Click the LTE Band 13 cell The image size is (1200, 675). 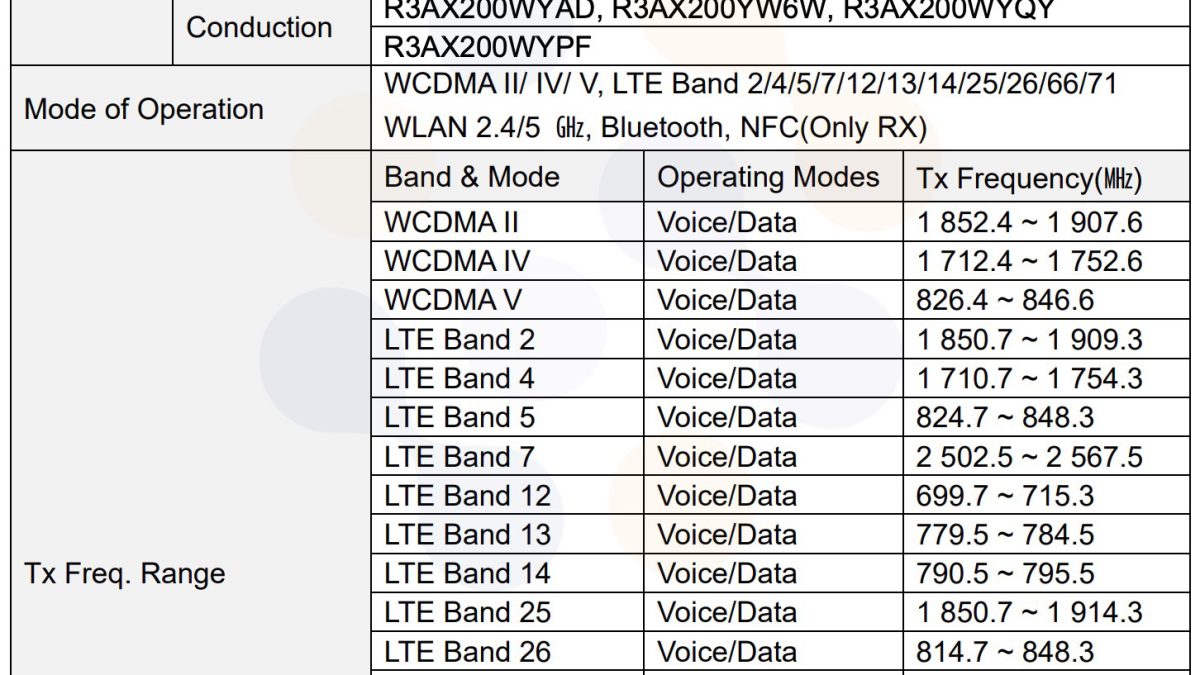467,535
